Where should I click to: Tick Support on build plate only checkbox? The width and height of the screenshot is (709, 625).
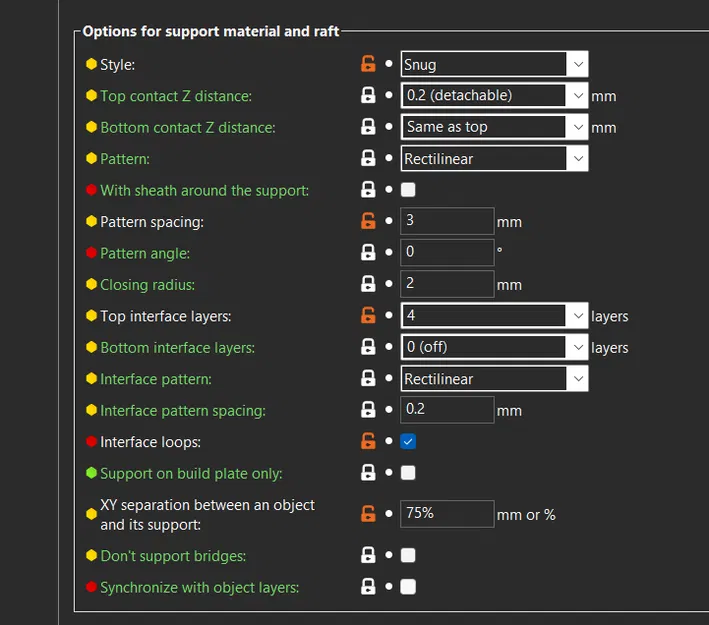(x=408, y=473)
